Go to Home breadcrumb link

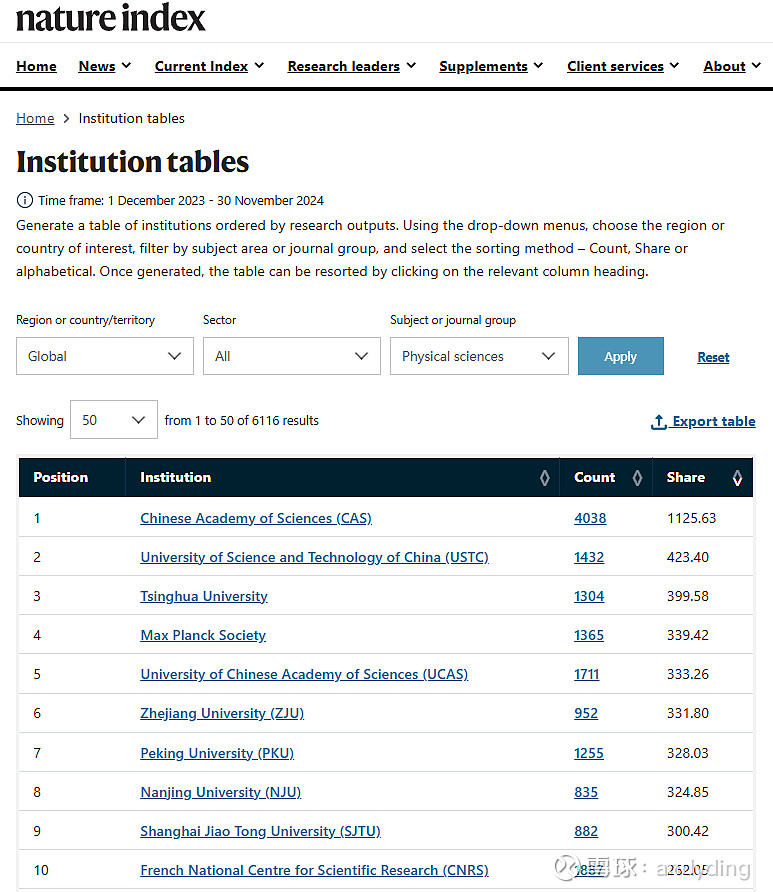pyautogui.click(x=35, y=118)
